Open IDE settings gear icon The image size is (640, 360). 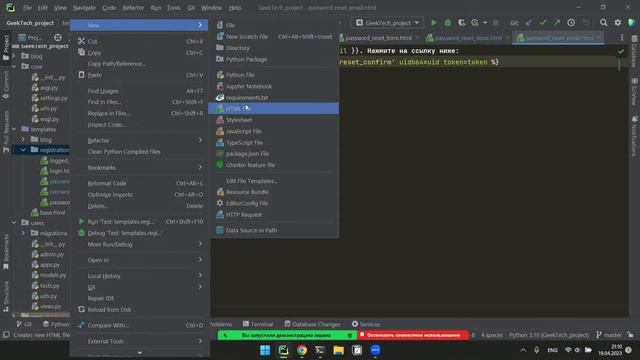click(x=618, y=23)
